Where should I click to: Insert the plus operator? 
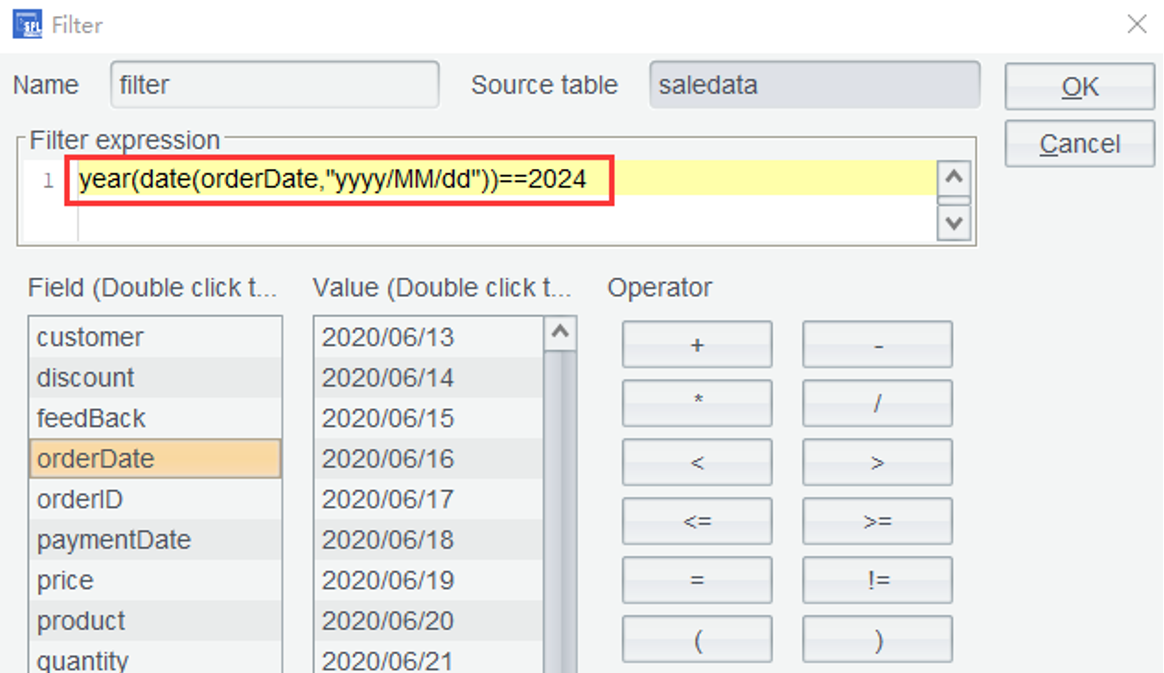point(697,345)
